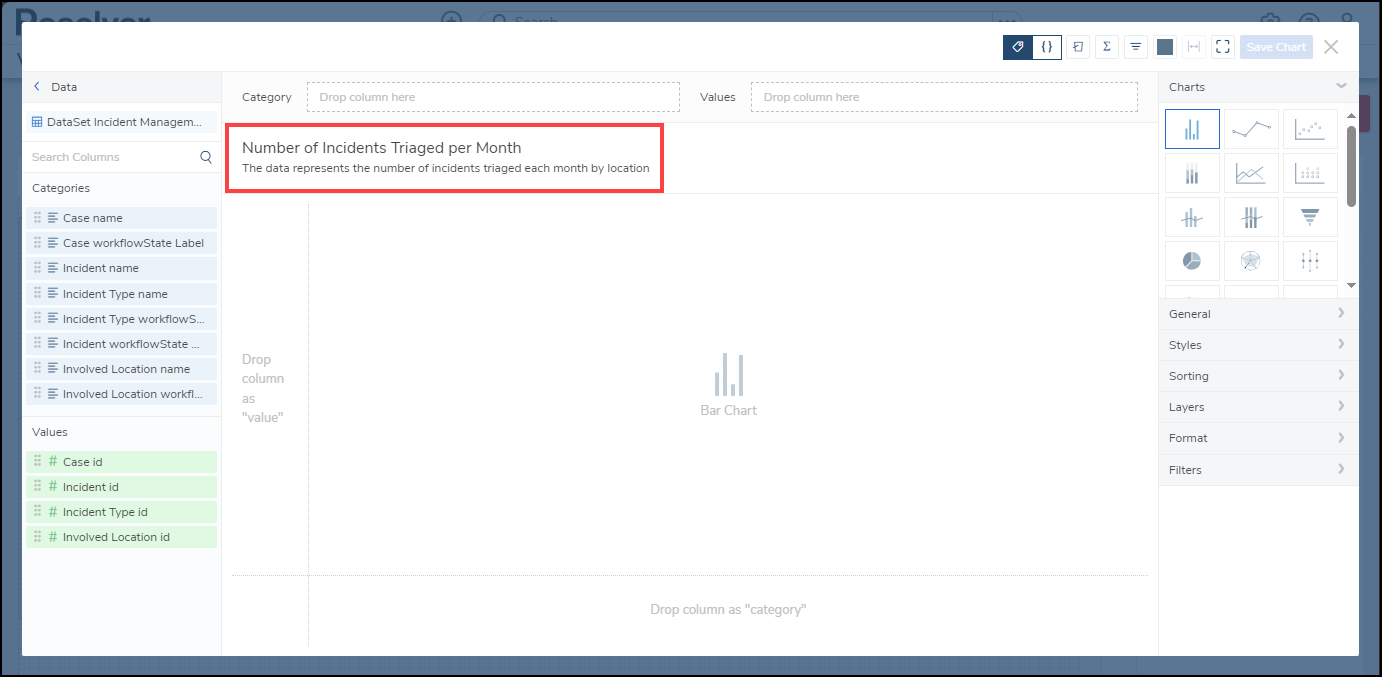Select the Incident id value
This screenshot has height=677, width=1382.
122,487
